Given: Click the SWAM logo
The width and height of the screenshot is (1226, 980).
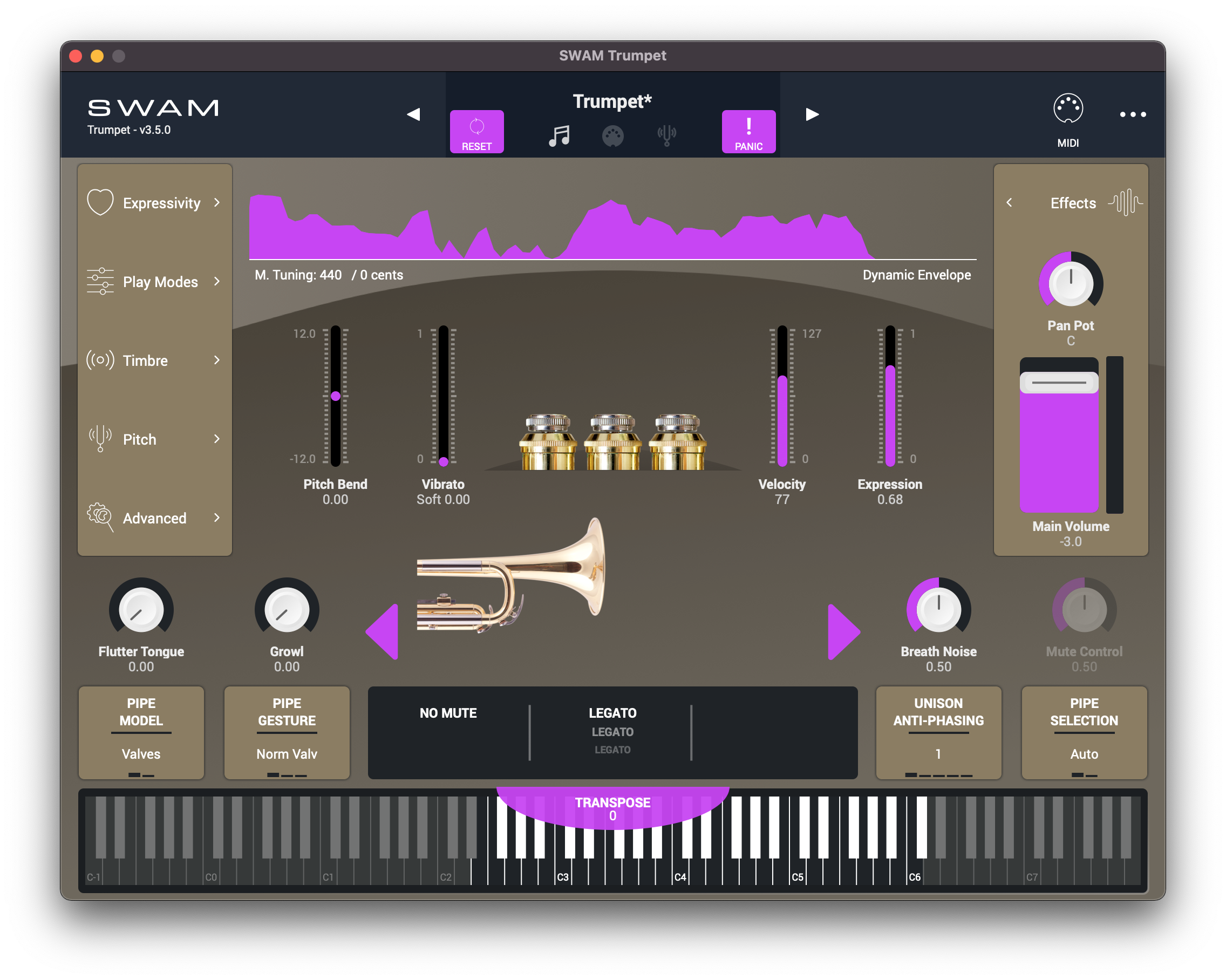Looking at the screenshot, I should 153,107.
